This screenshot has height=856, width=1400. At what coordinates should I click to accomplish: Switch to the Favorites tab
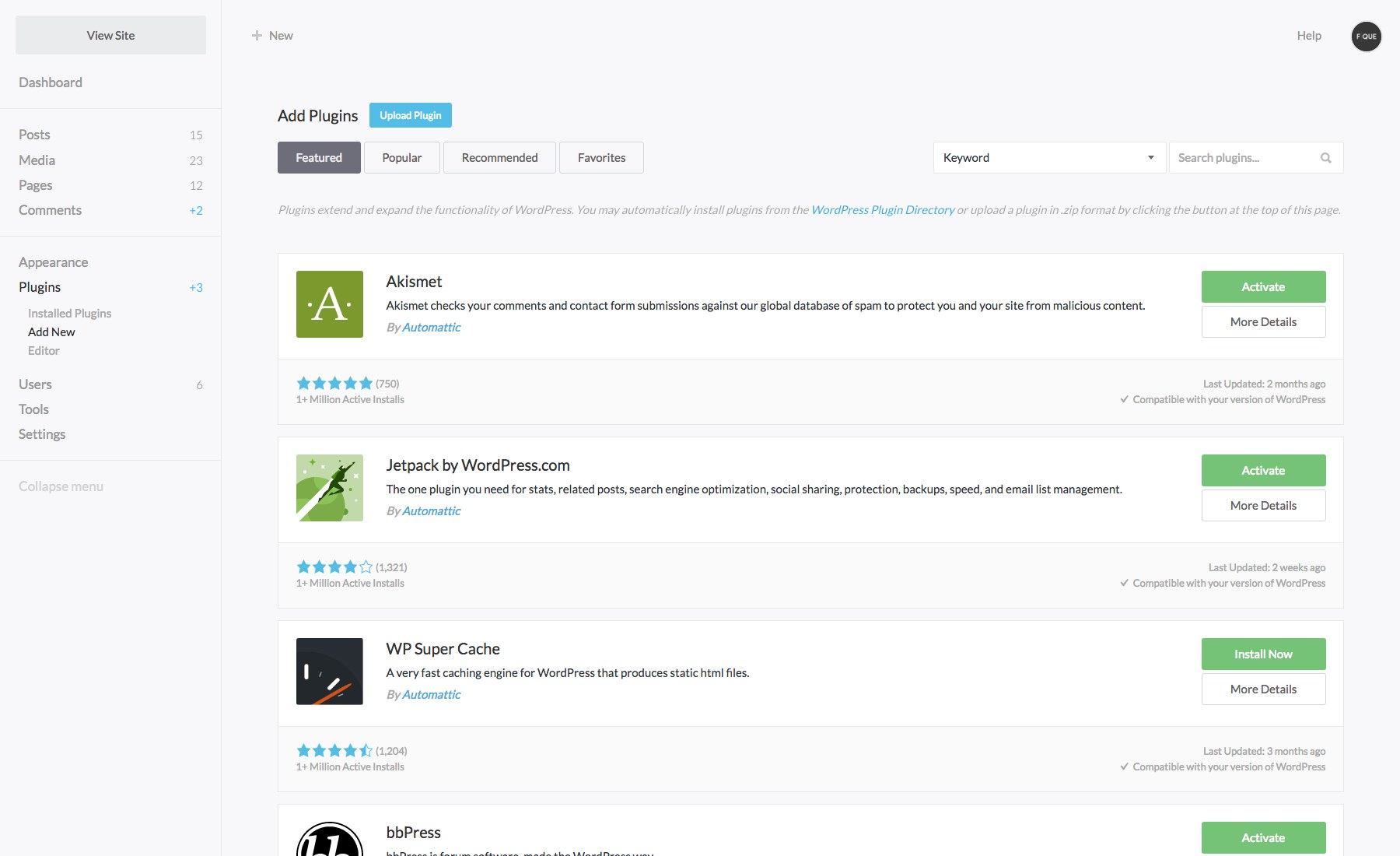tap(601, 158)
